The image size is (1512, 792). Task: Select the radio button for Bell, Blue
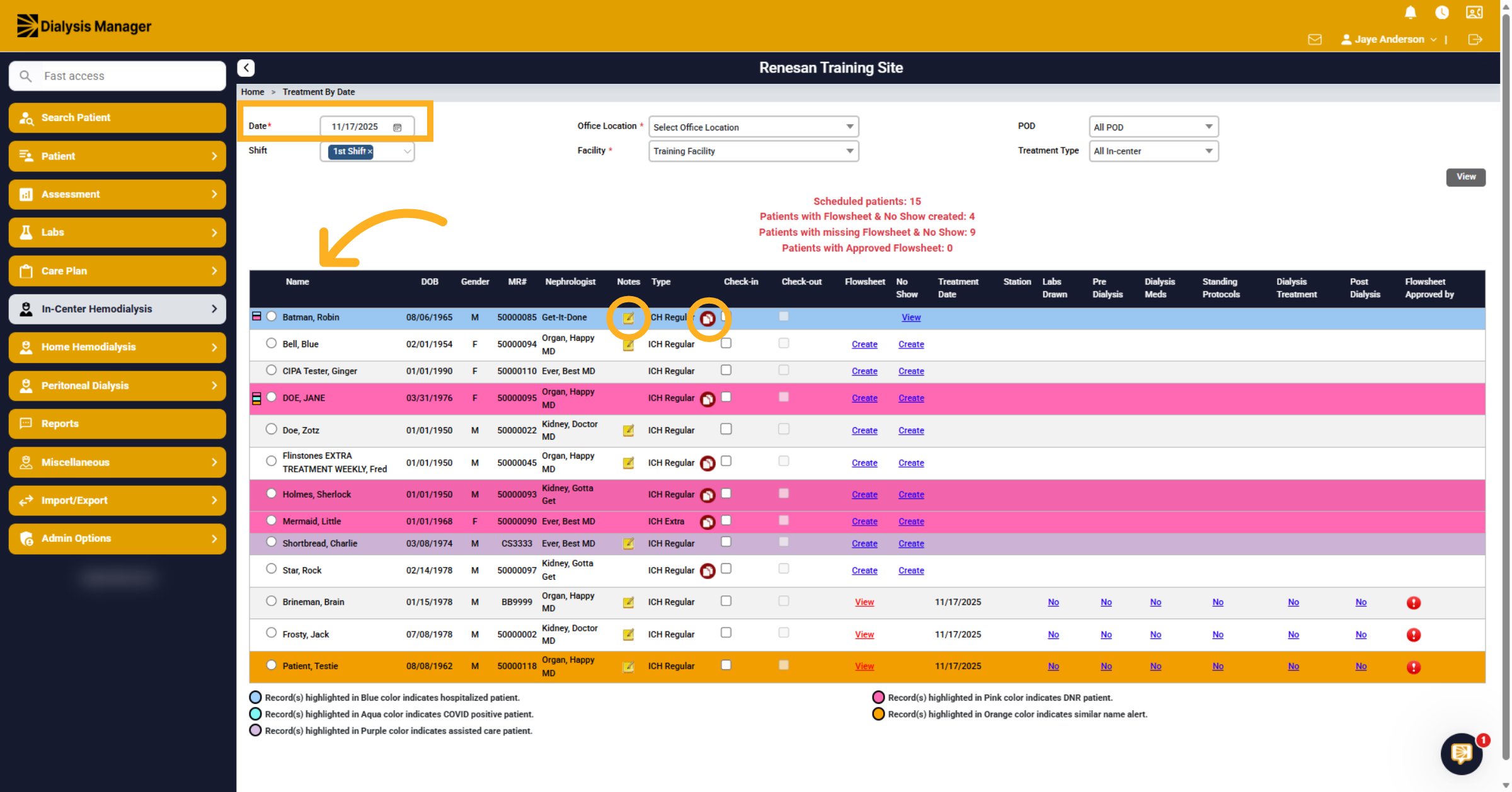tap(271, 343)
